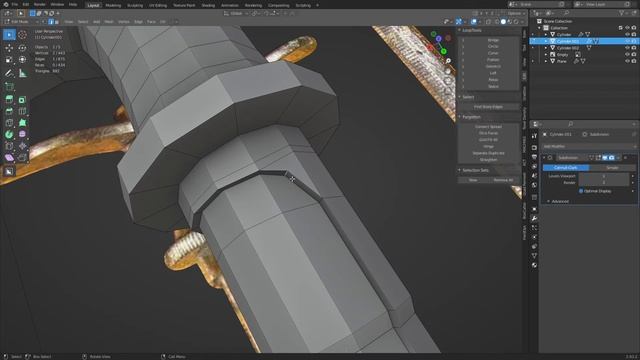640x360 pixels.
Task: Select the Rotate tool
Action: click(x=22, y=48)
